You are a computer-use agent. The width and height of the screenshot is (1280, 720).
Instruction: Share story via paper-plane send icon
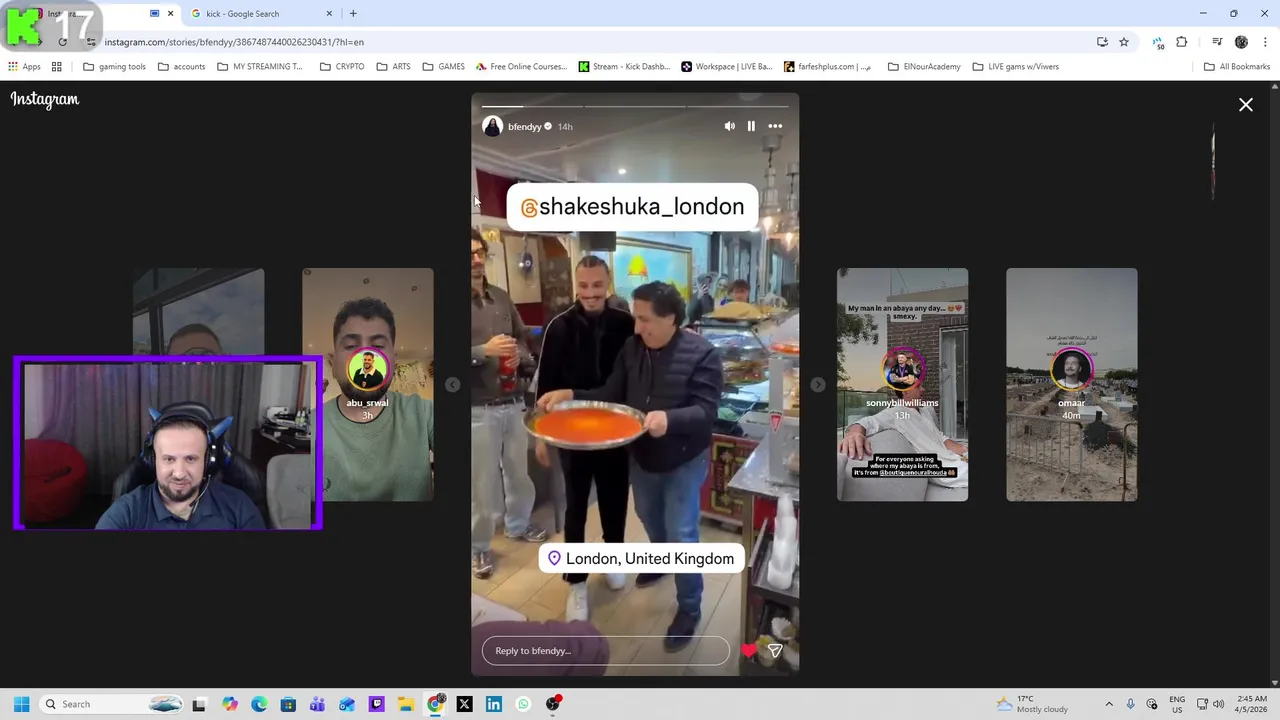[x=775, y=651]
